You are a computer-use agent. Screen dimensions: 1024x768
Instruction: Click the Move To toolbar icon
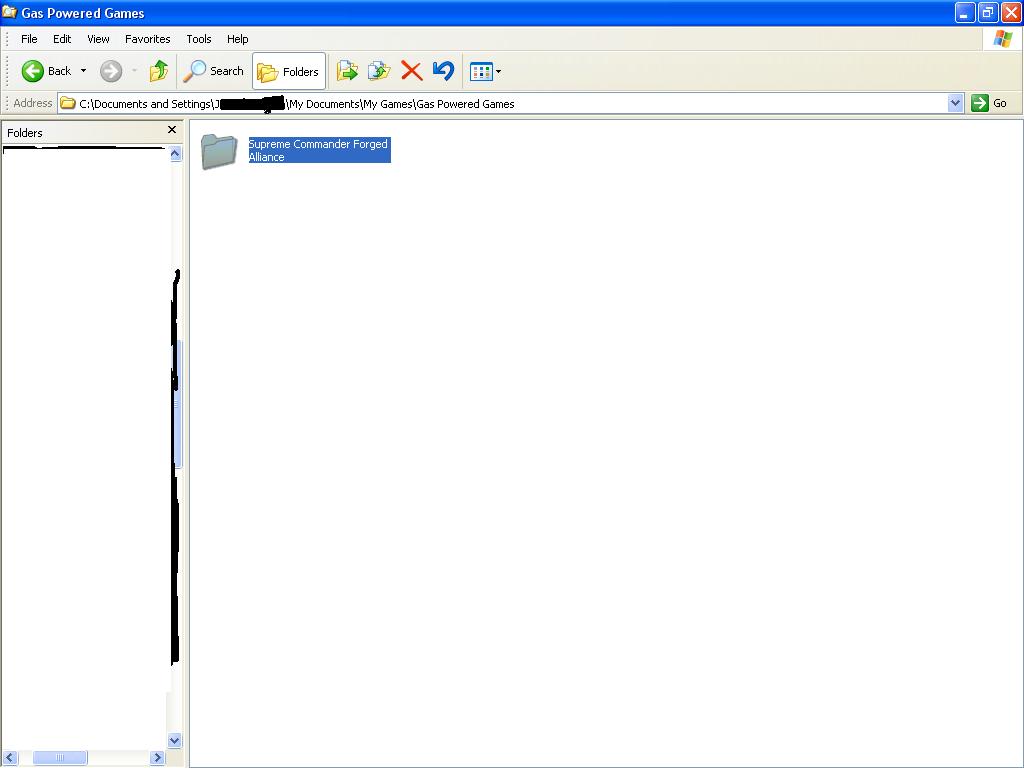coord(347,71)
